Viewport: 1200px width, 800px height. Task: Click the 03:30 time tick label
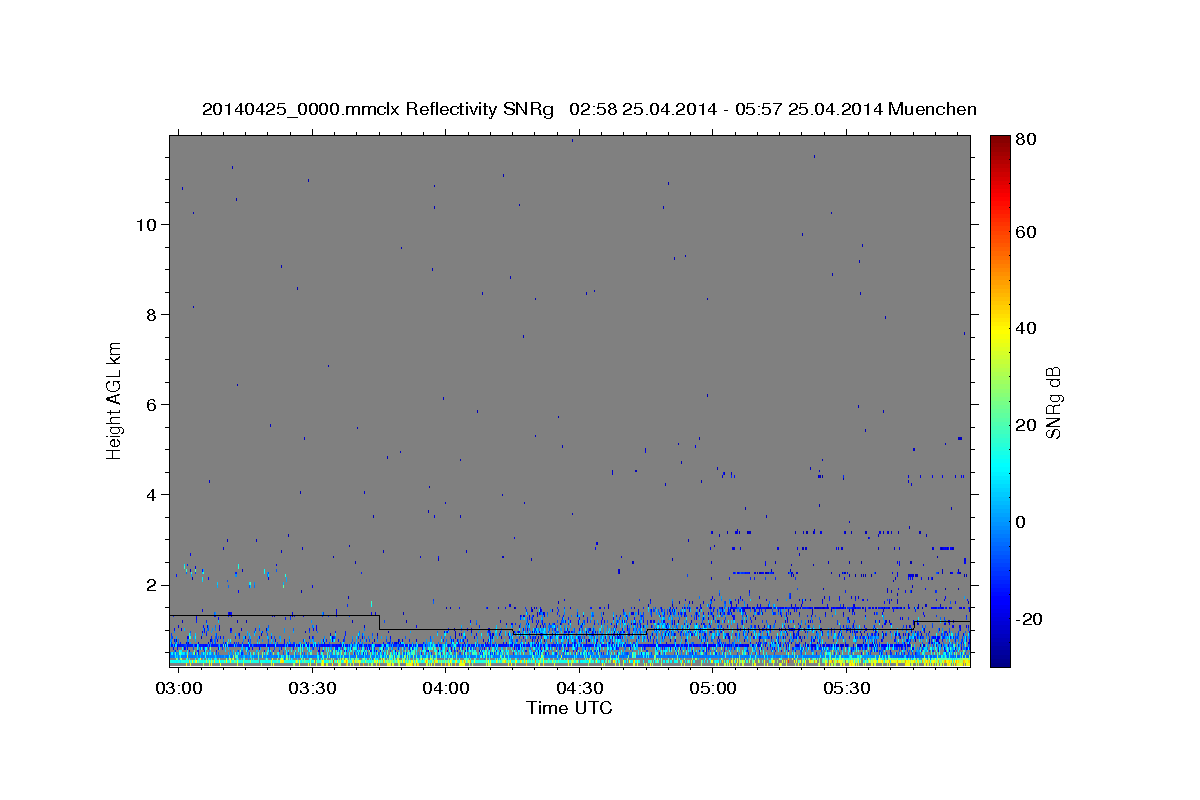click(312, 688)
